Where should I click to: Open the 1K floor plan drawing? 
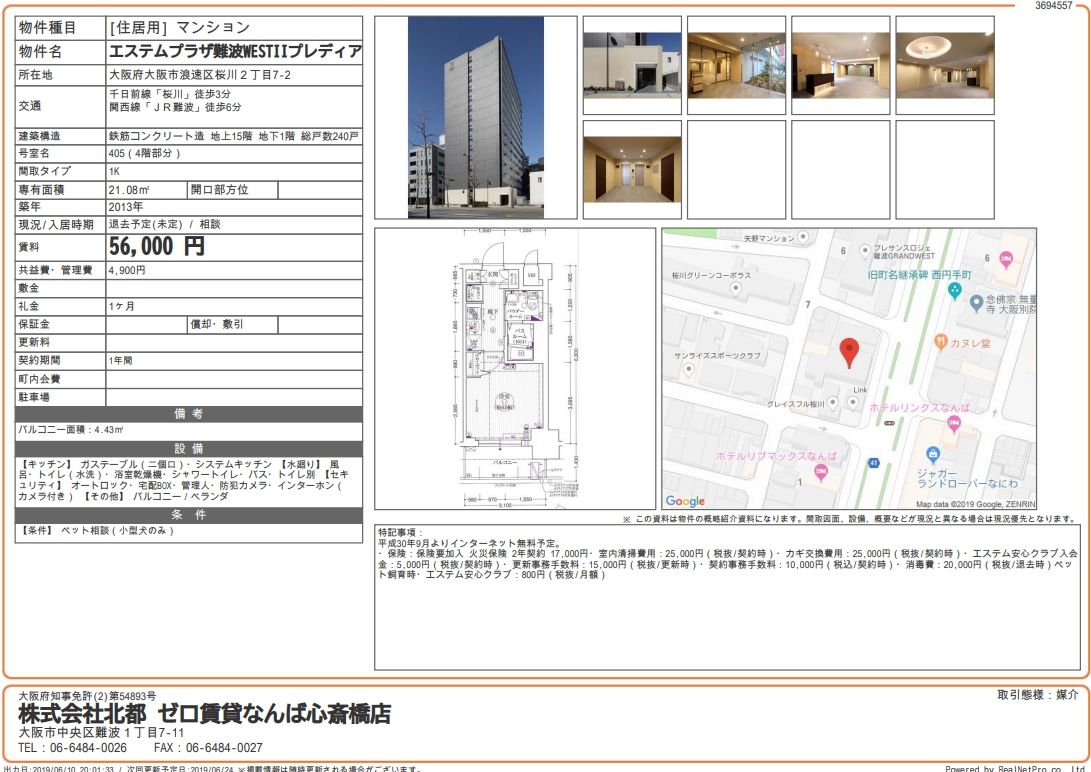click(x=515, y=369)
